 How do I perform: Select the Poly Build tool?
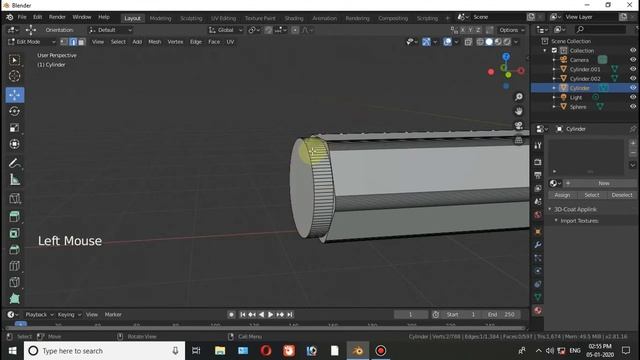pyautogui.click(x=14, y=298)
